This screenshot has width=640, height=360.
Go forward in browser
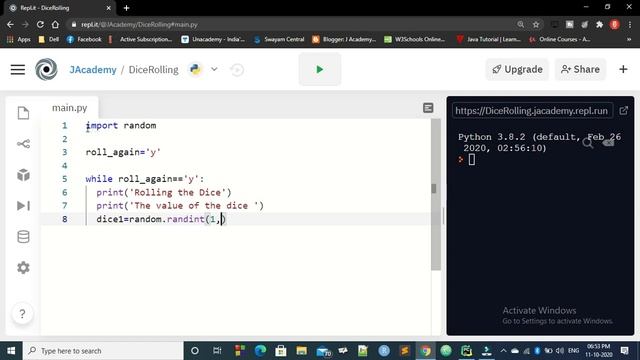[25, 24]
